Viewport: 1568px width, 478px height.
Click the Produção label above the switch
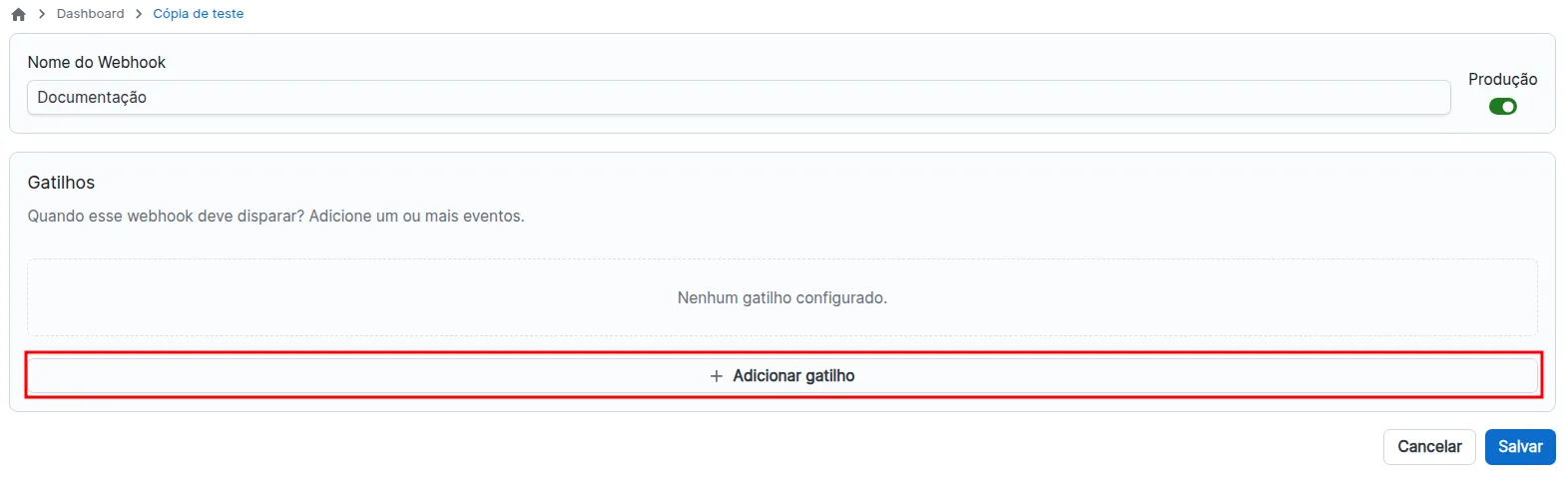point(1502,79)
